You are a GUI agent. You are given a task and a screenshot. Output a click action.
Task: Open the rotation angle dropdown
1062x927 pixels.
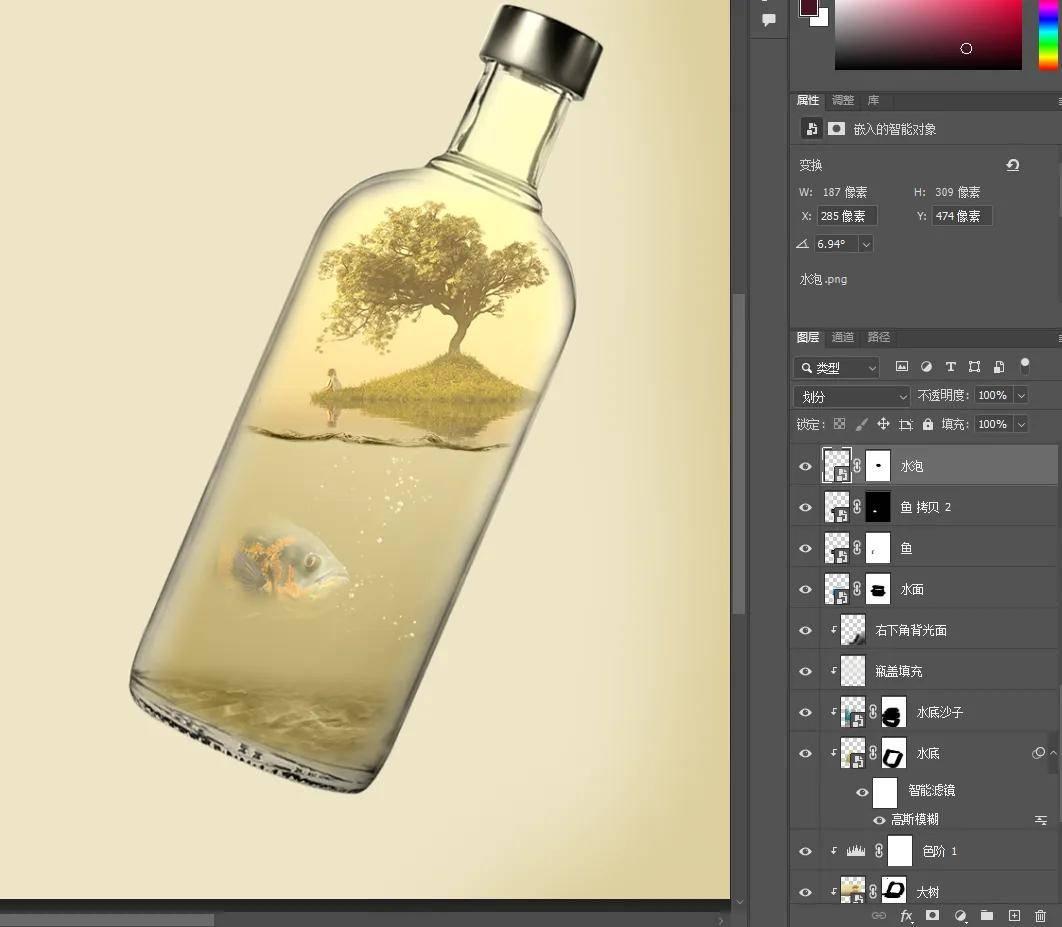click(x=866, y=244)
